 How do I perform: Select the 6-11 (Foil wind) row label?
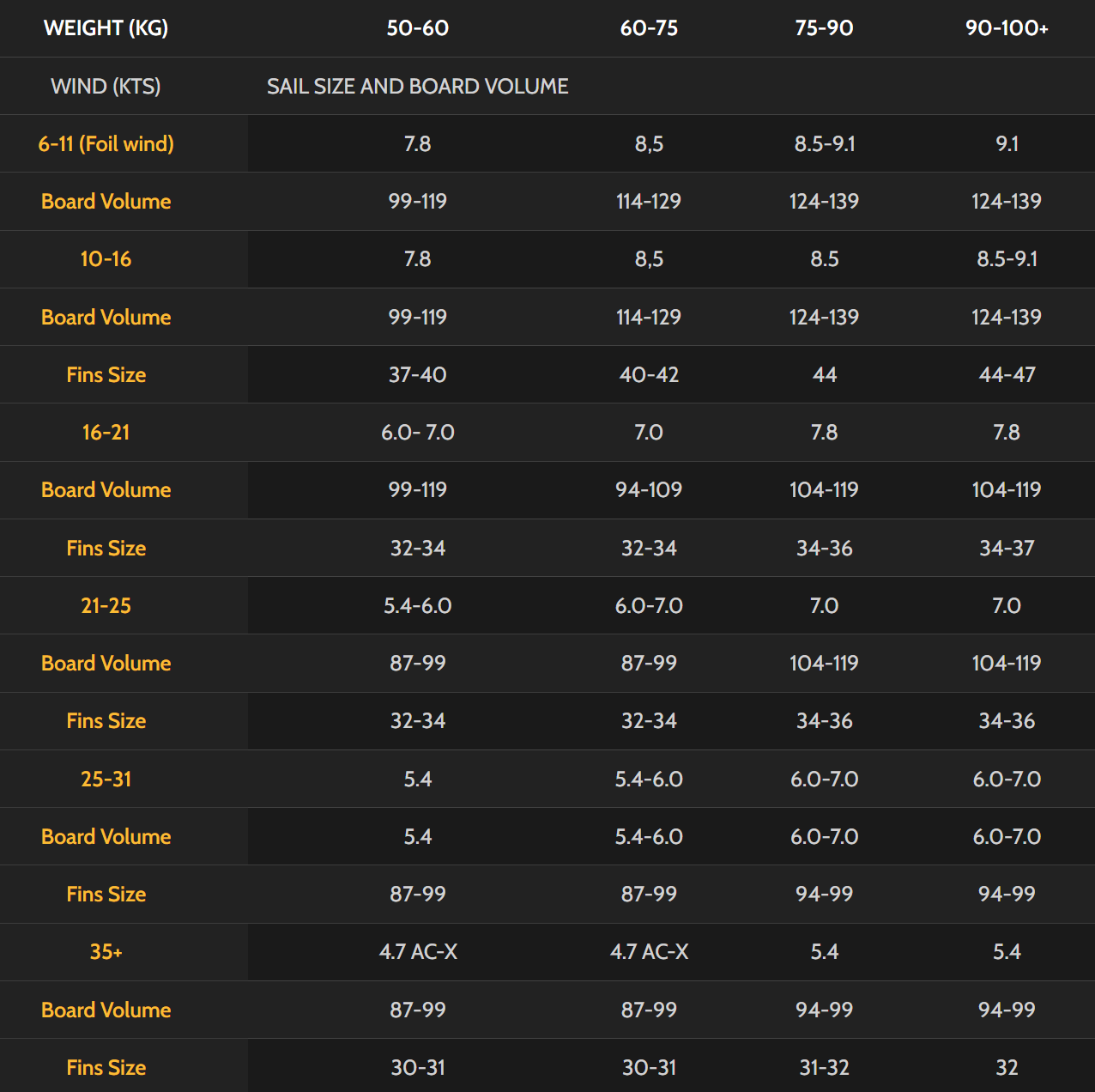106,143
